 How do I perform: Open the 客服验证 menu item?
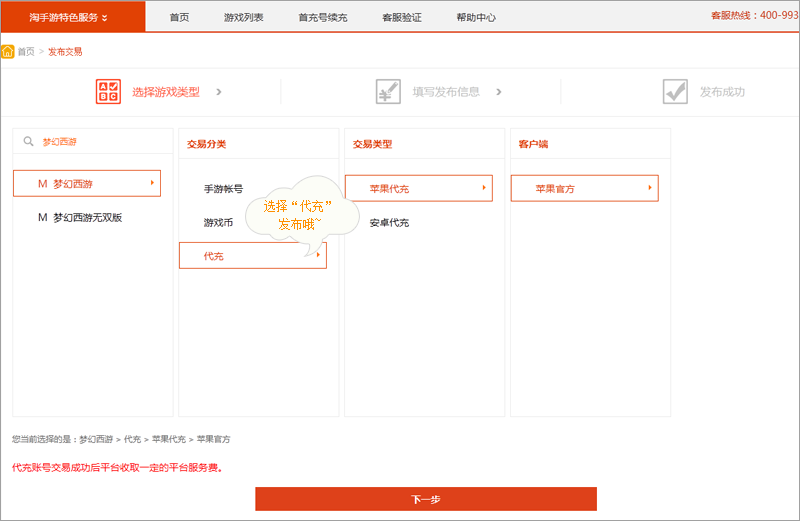tap(402, 17)
